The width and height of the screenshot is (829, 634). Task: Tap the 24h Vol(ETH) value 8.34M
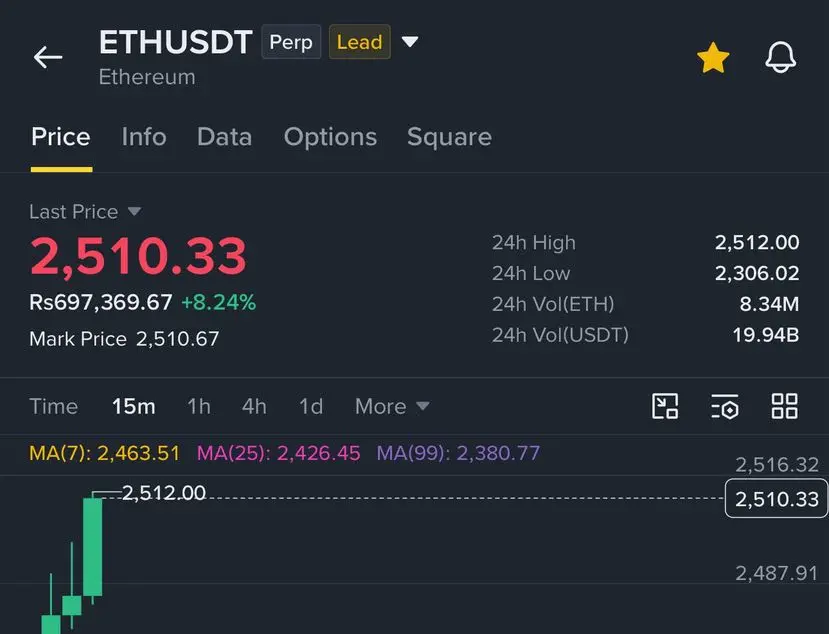coord(769,304)
